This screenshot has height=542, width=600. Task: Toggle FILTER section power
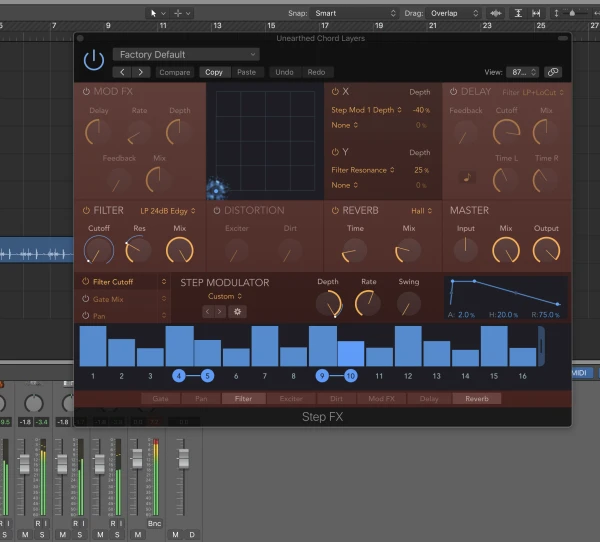pyautogui.click(x=86, y=211)
